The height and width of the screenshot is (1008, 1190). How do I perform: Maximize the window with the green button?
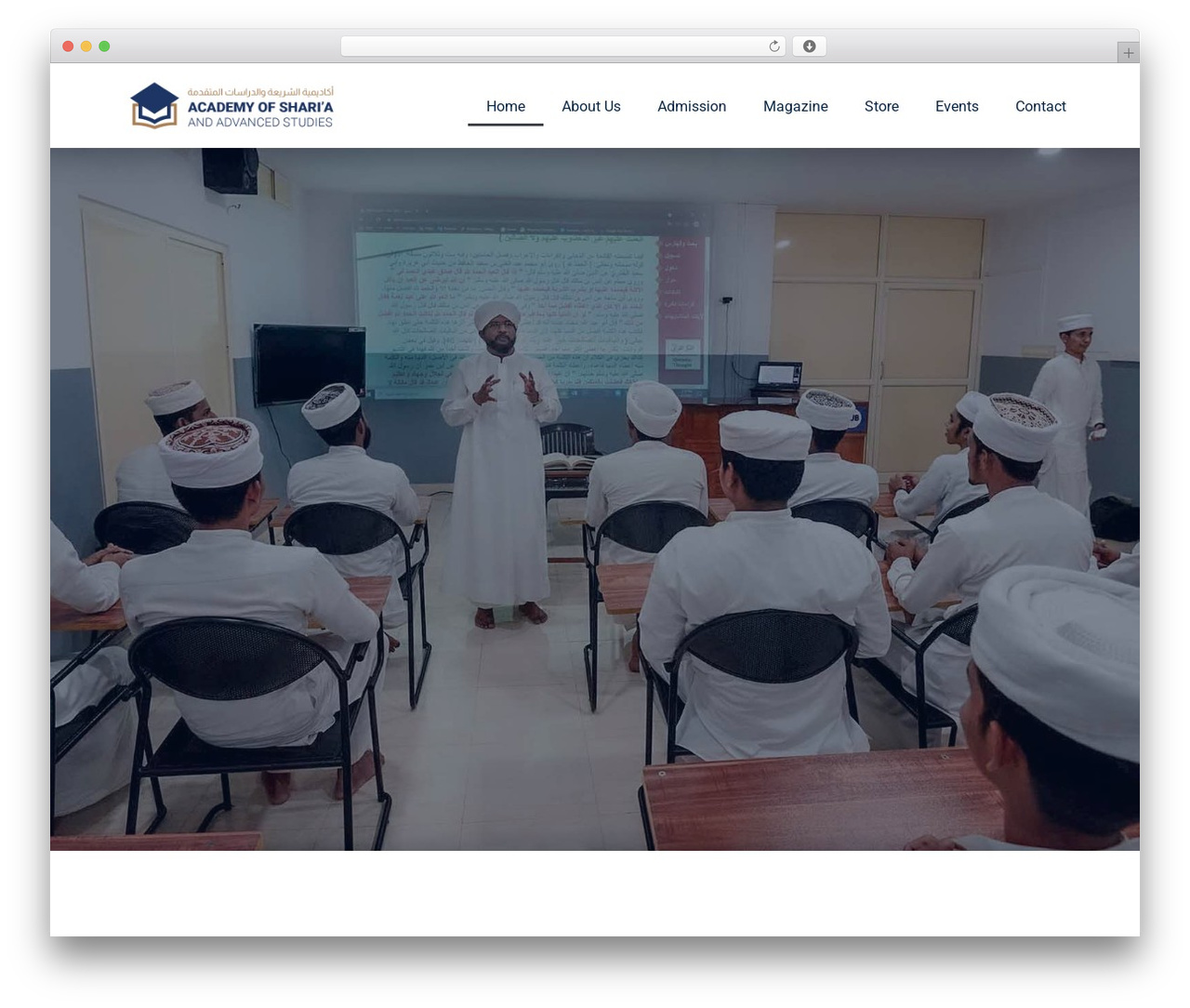click(x=104, y=46)
